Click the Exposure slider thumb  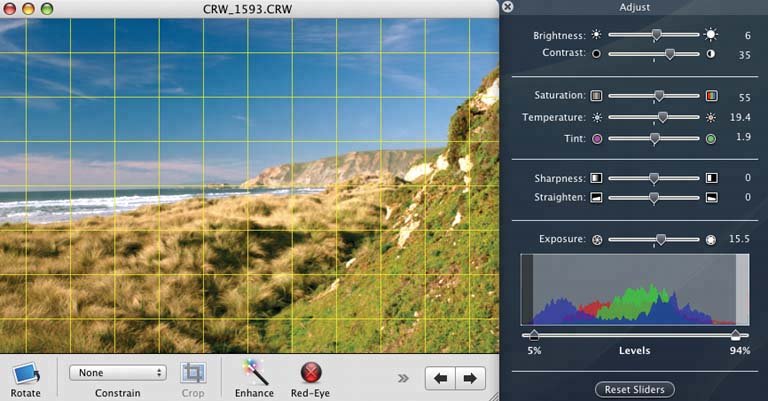point(661,239)
